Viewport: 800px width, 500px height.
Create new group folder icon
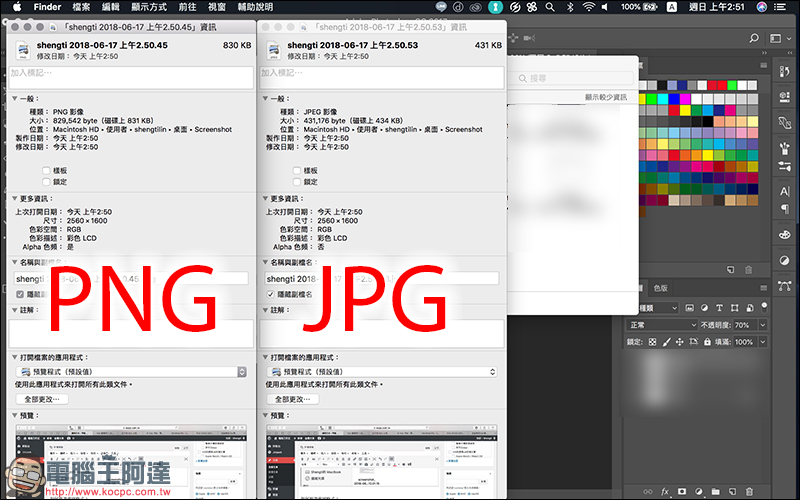pos(715,491)
